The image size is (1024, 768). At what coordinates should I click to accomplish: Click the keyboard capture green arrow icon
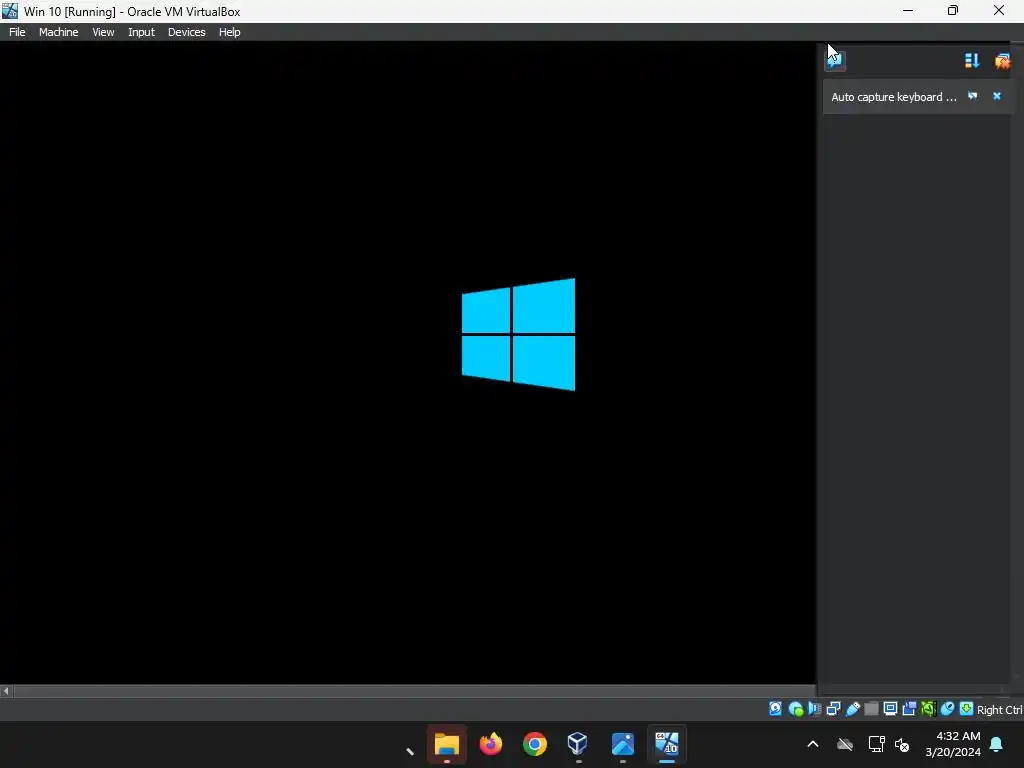pos(966,709)
